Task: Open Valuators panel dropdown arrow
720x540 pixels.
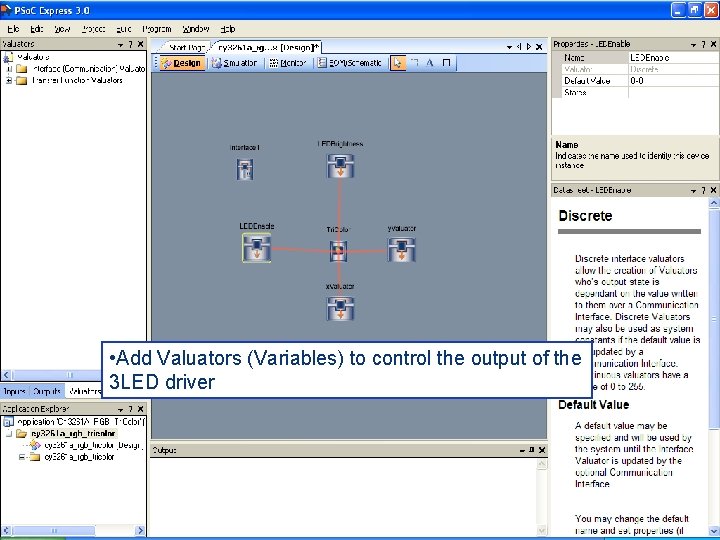Action: click(x=120, y=44)
